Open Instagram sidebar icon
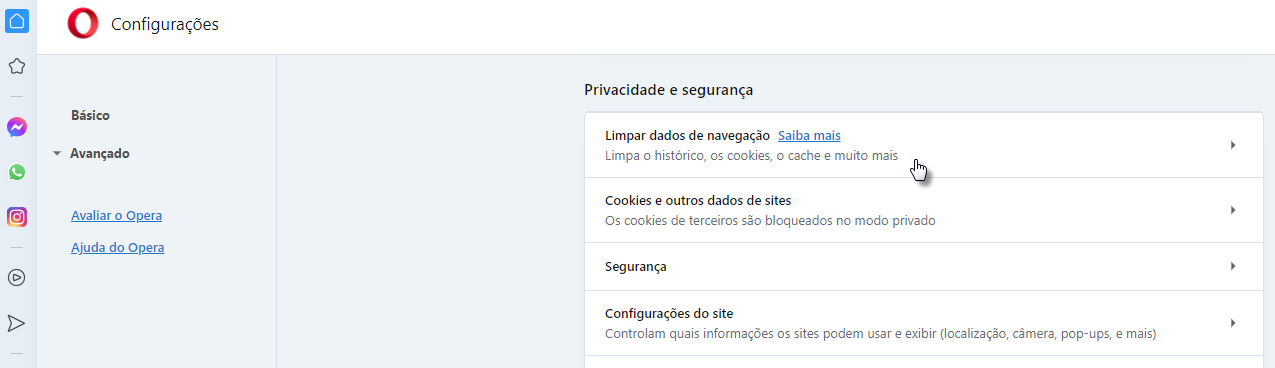 (x=17, y=217)
